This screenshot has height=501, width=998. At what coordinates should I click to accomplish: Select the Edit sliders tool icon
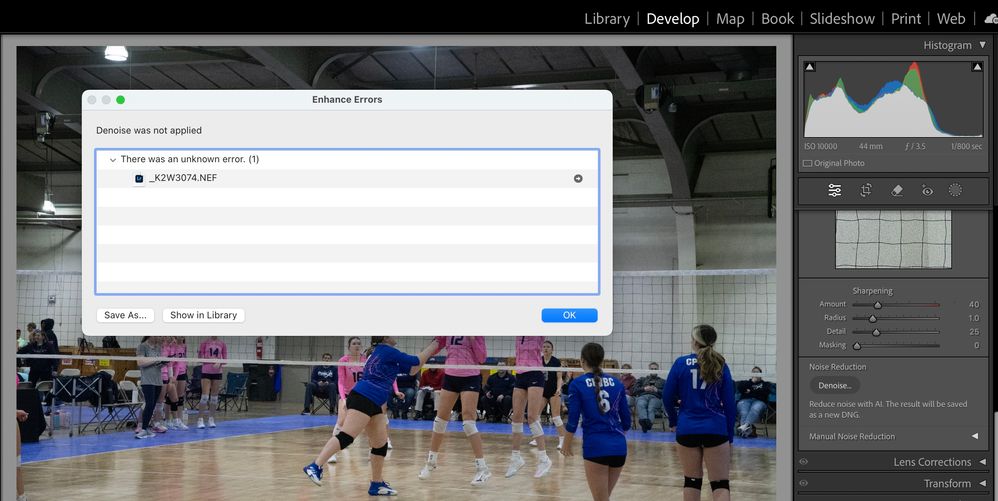point(834,190)
